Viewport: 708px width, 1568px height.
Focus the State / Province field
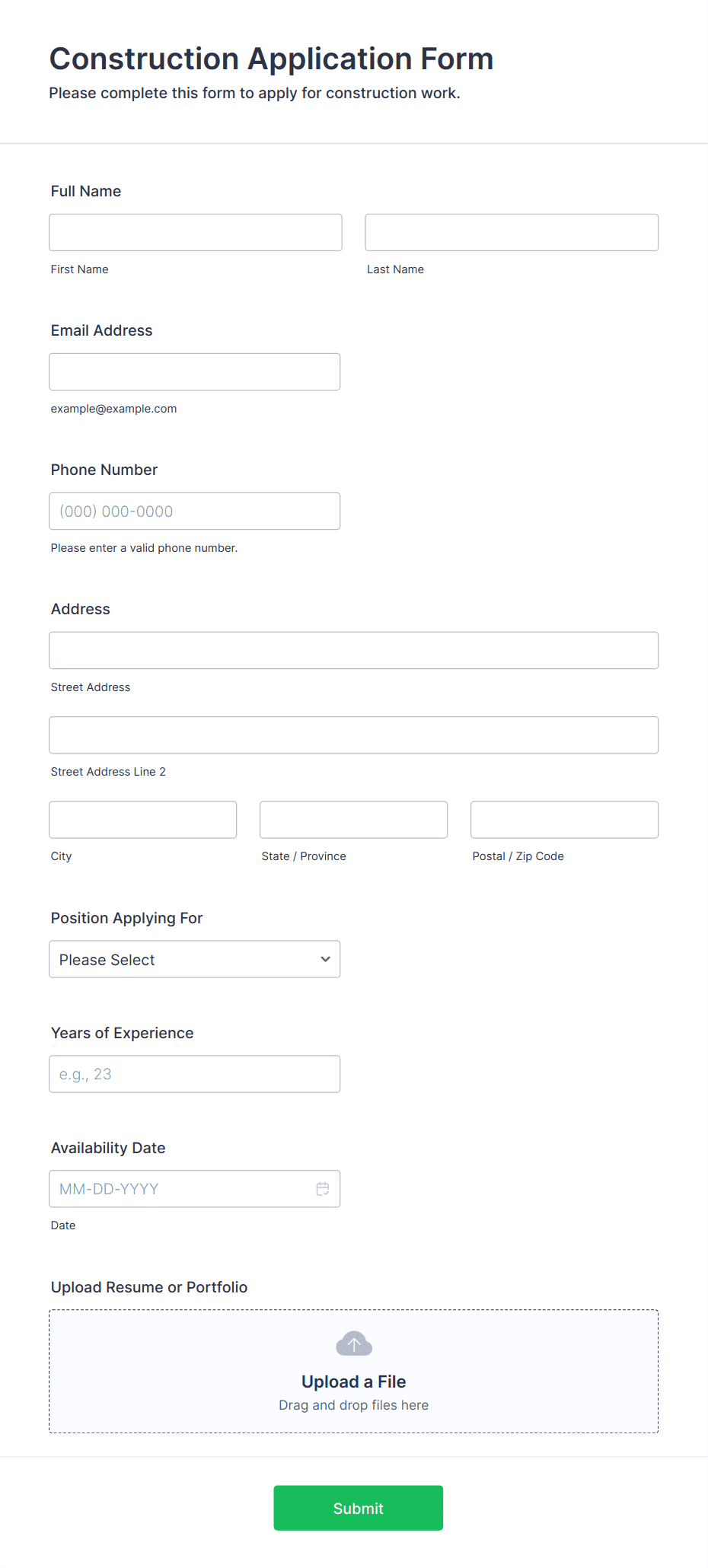[x=352, y=819]
